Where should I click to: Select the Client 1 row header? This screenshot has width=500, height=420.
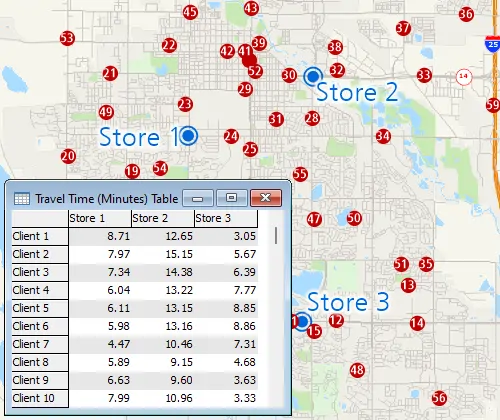40,237
